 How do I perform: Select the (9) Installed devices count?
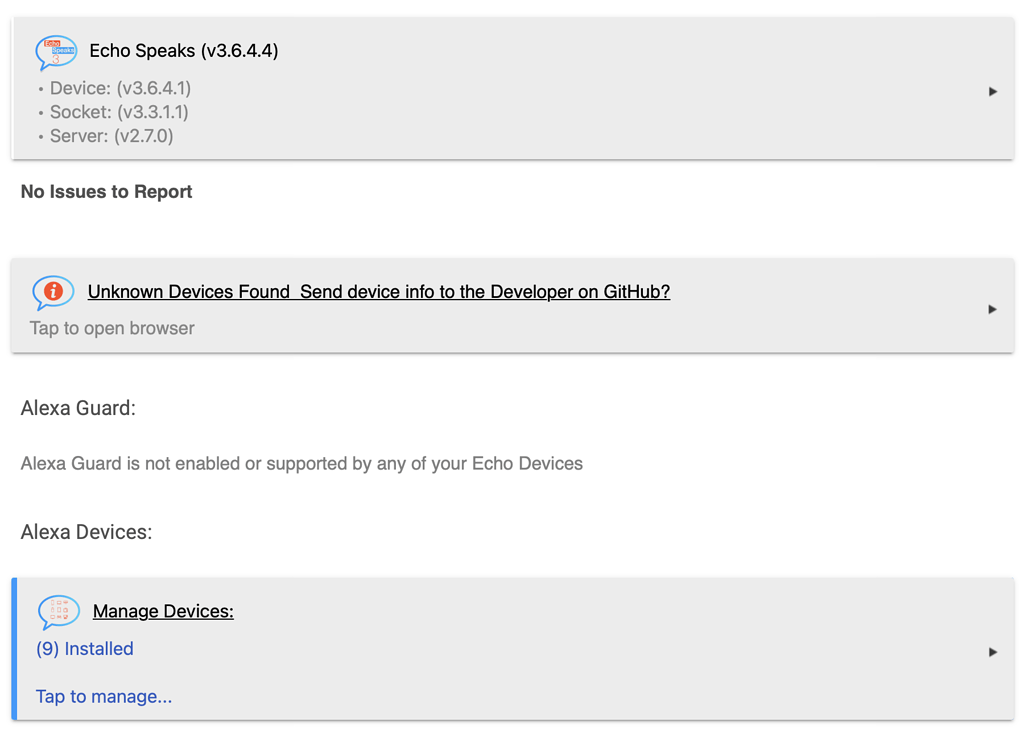pos(85,649)
